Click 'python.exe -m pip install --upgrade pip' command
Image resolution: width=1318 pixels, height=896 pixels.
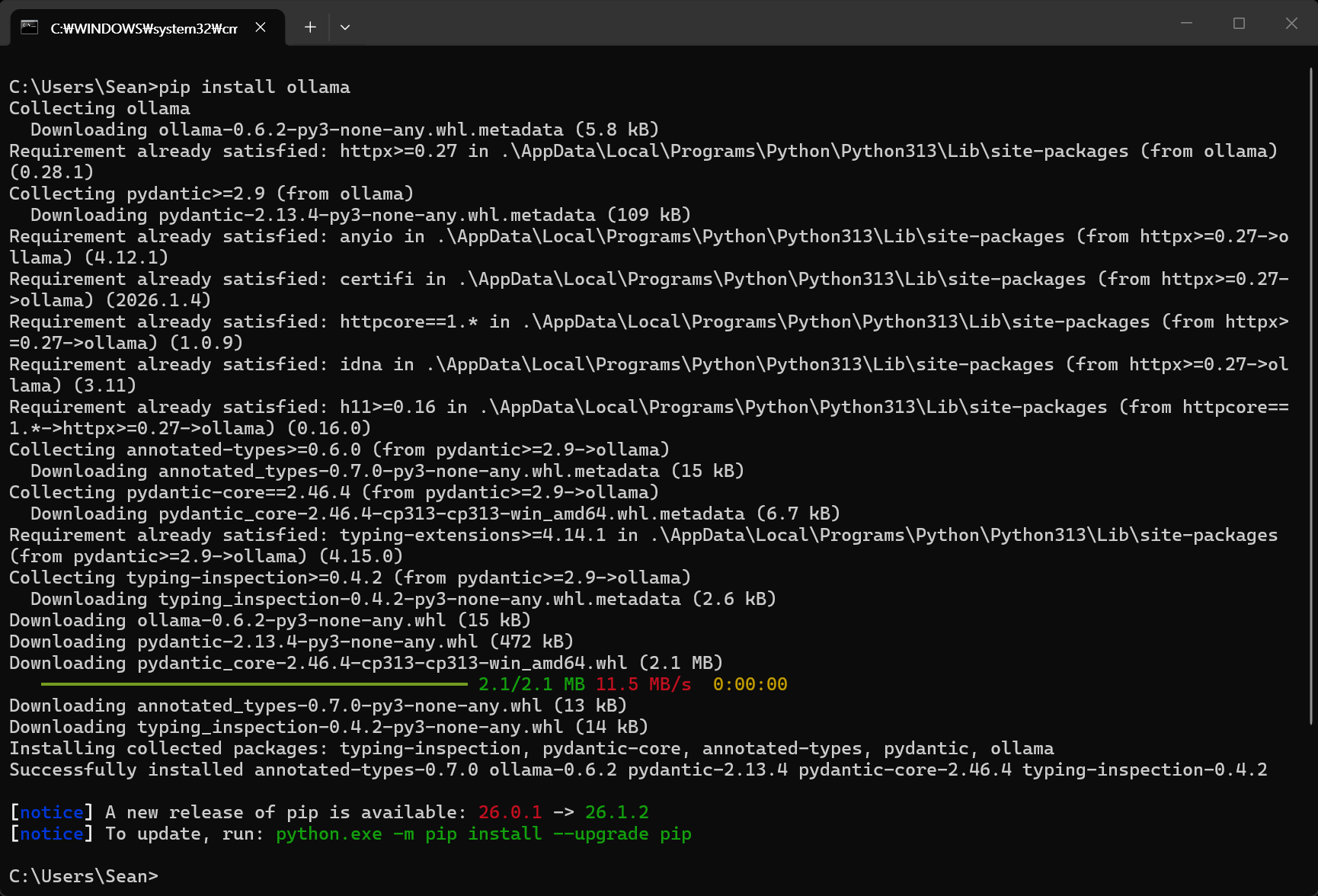[484, 834]
